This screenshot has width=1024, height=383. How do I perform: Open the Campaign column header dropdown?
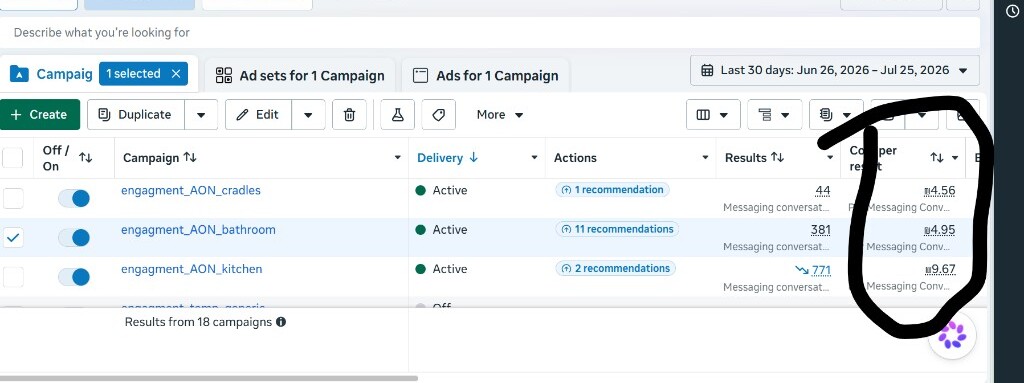[x=398, y=158]
